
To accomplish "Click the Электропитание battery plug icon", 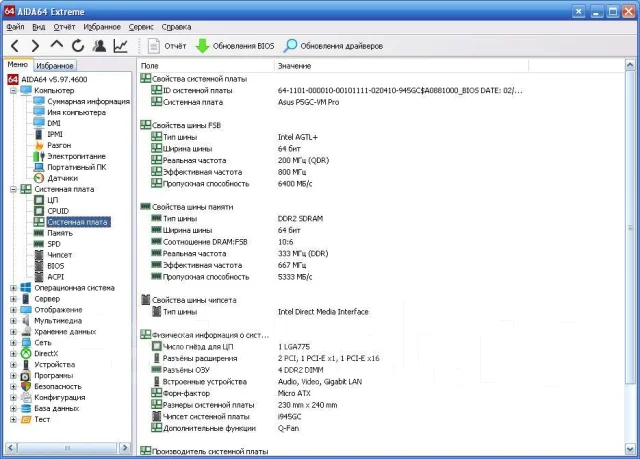I will (39, 156).
